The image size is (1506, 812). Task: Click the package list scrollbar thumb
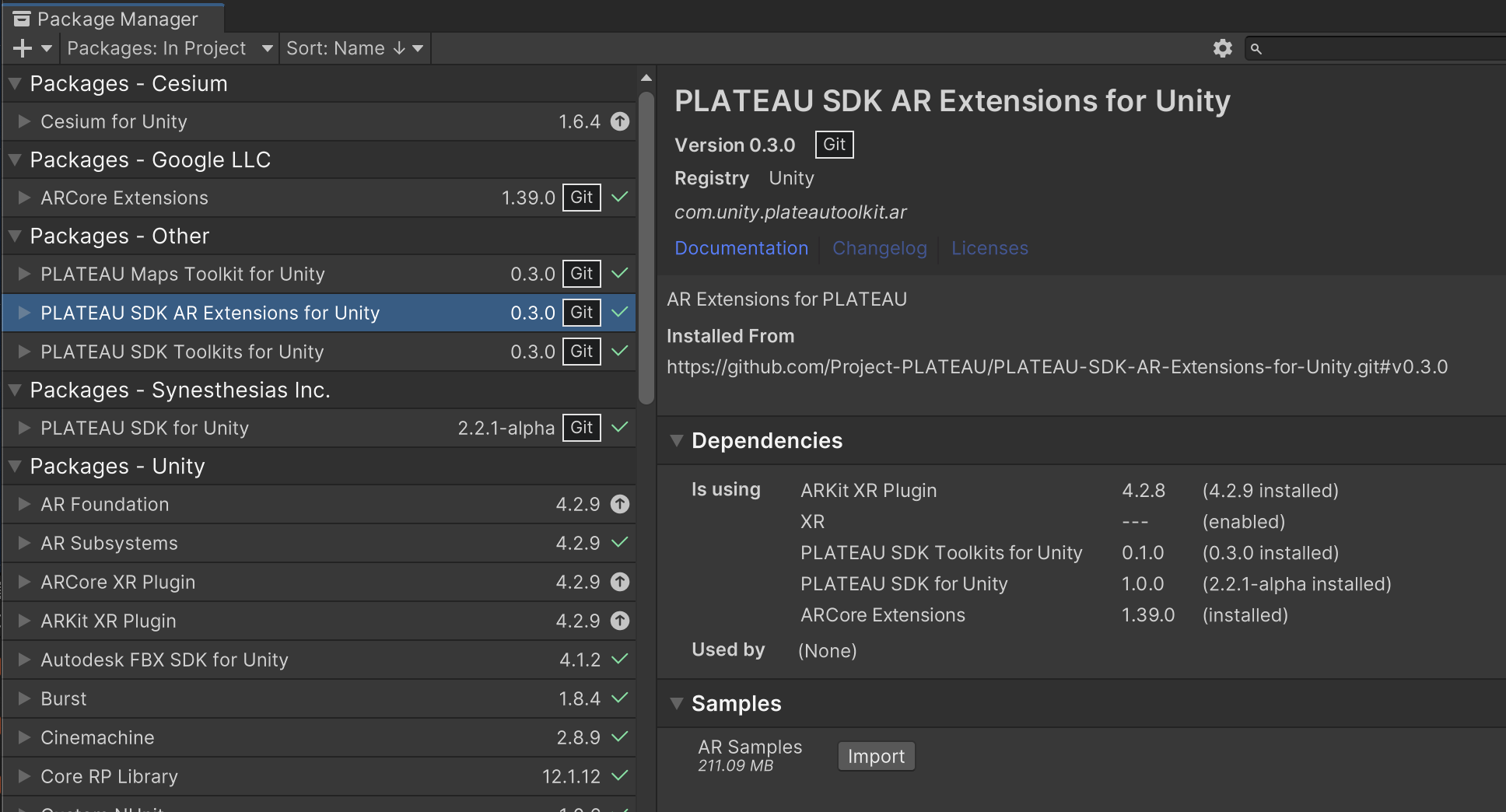pos(646,248)
